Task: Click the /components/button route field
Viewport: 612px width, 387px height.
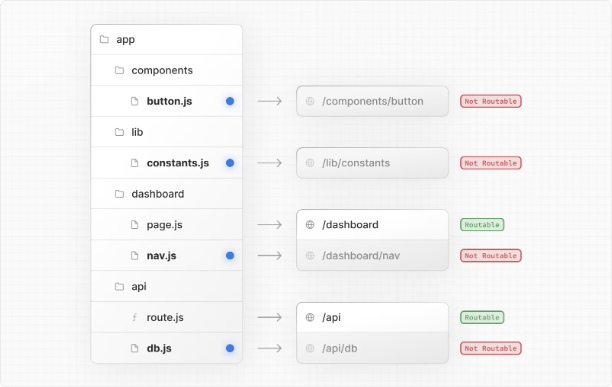Action: coord(372,101)
